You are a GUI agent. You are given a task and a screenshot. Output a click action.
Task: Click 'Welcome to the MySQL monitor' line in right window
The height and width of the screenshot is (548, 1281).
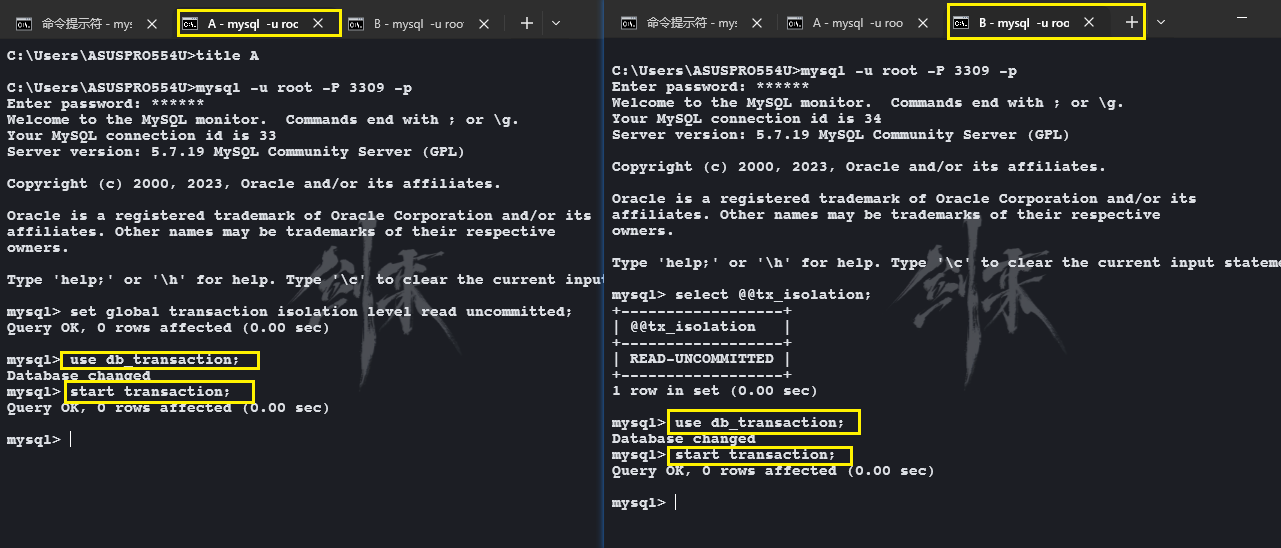coord(867,102)
